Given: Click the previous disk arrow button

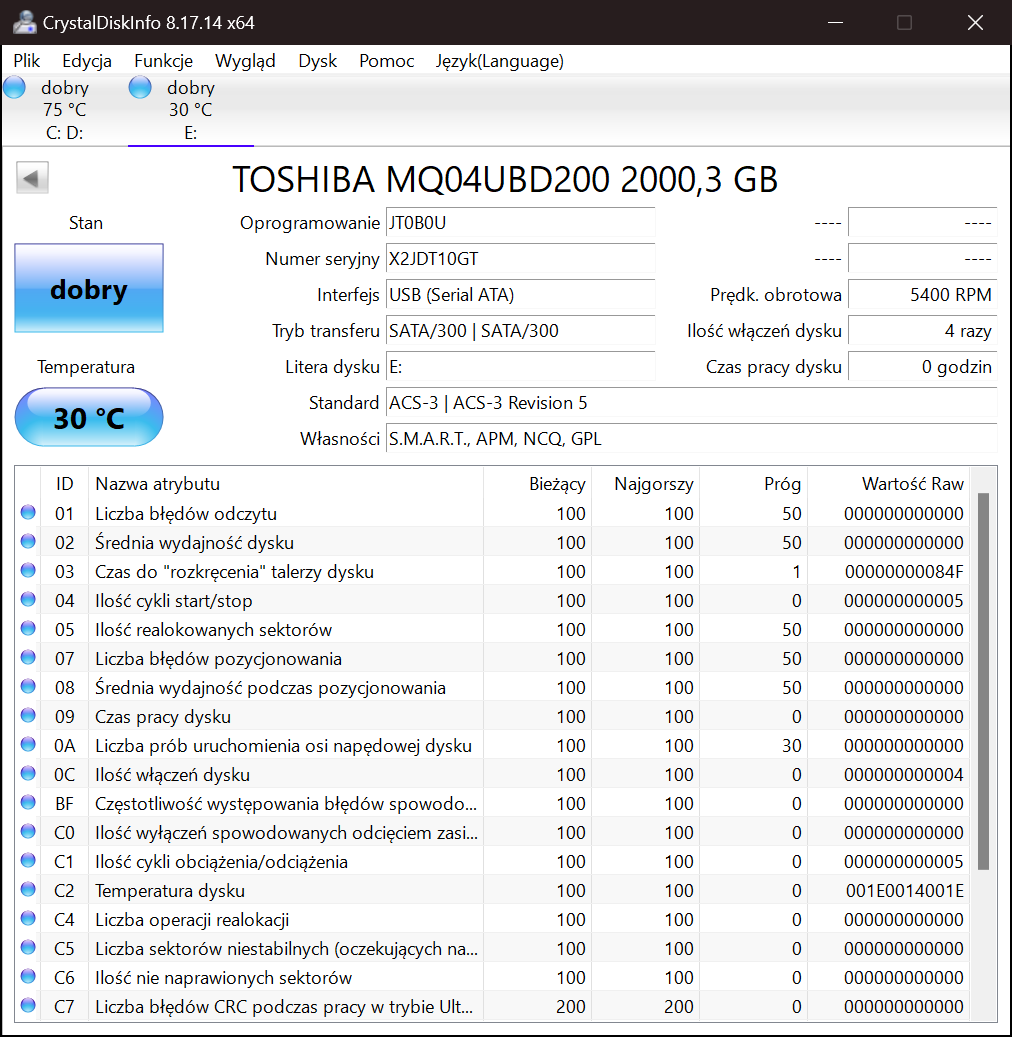Looking at the screenshot, I should pos(32,178).
